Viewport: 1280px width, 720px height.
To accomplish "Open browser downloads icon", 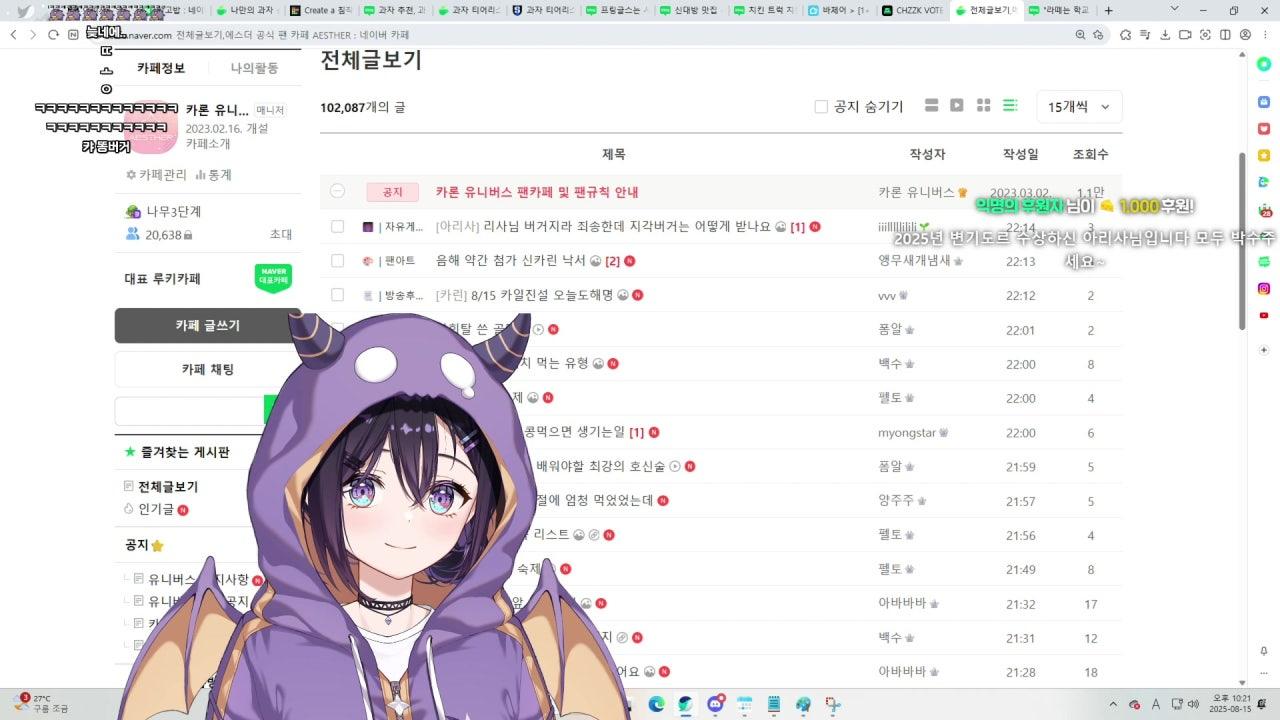I will click(x=1165, y=34).
